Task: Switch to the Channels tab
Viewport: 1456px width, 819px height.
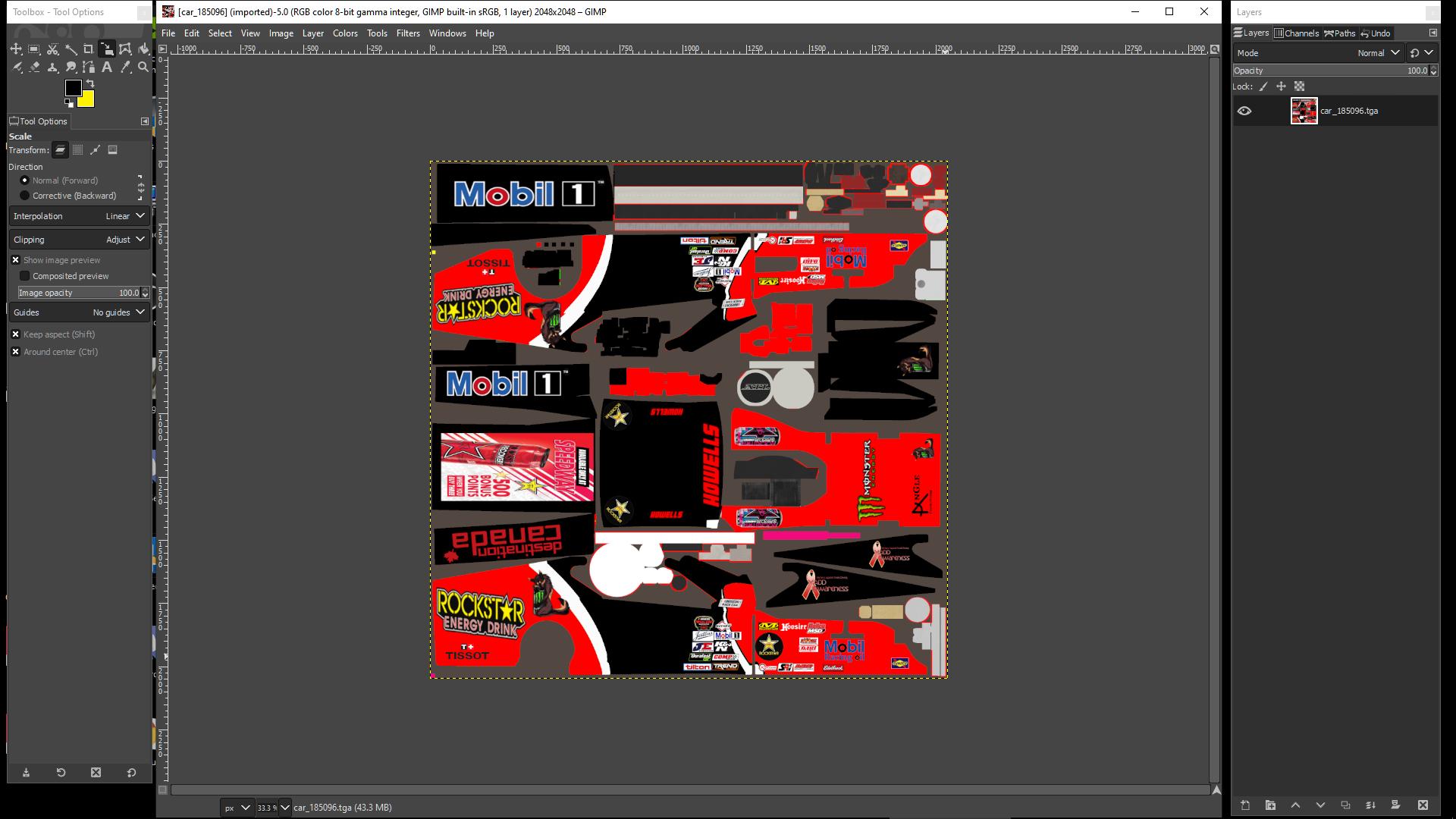Action: [x=1298, y=33]
